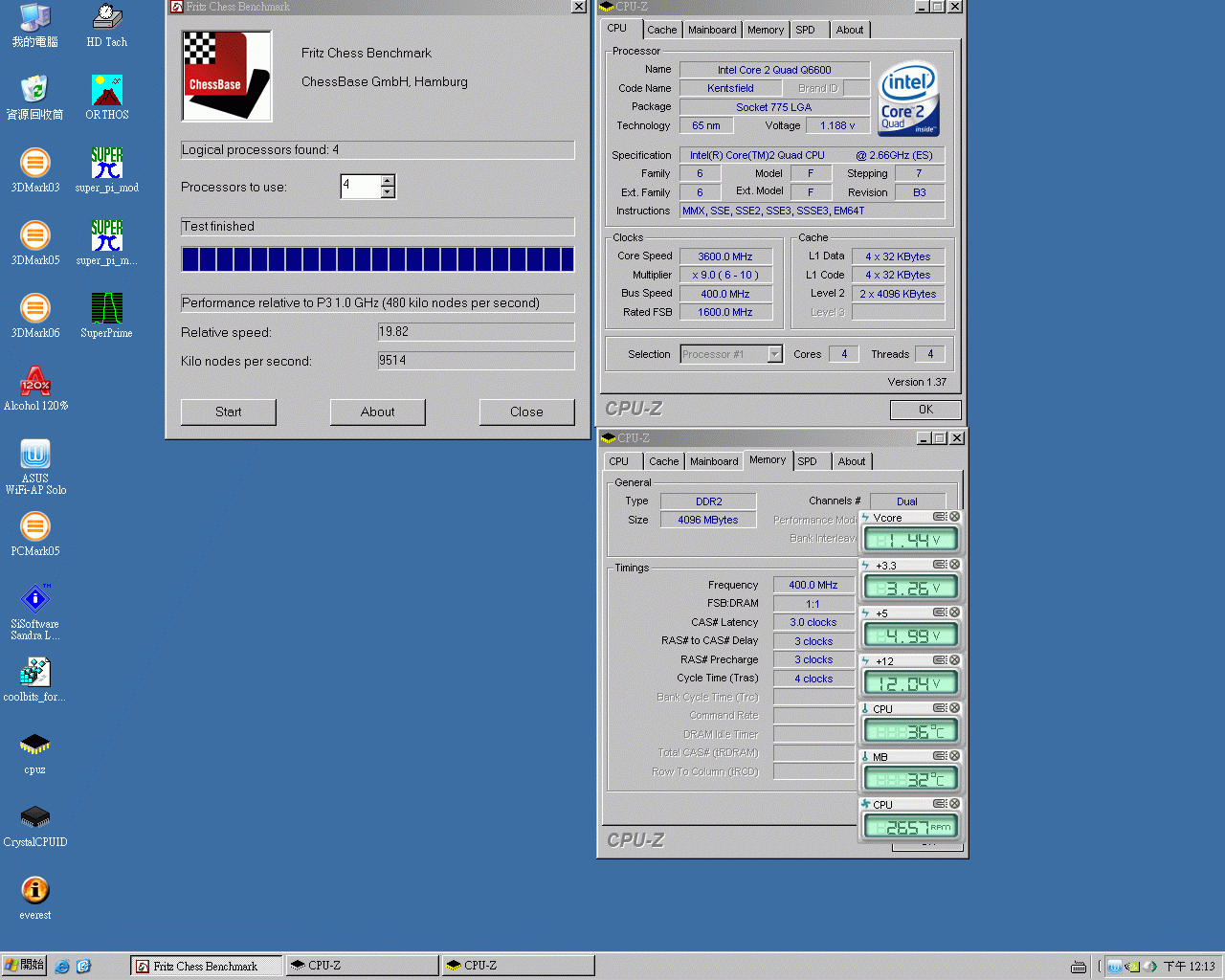The width and height of the screenshot is (1225, 980).
Task: Click the Multiplier x 9.0 value
Action: (724, 275)
